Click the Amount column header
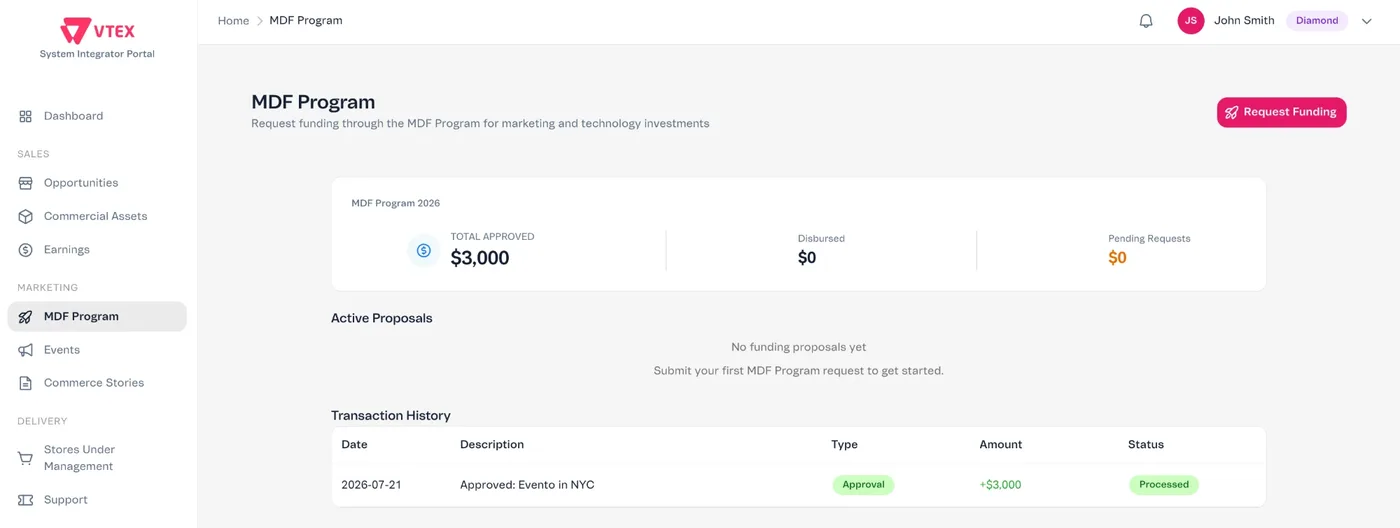This screenshot has width=1400, height=528. click(x=1001, y=445)
